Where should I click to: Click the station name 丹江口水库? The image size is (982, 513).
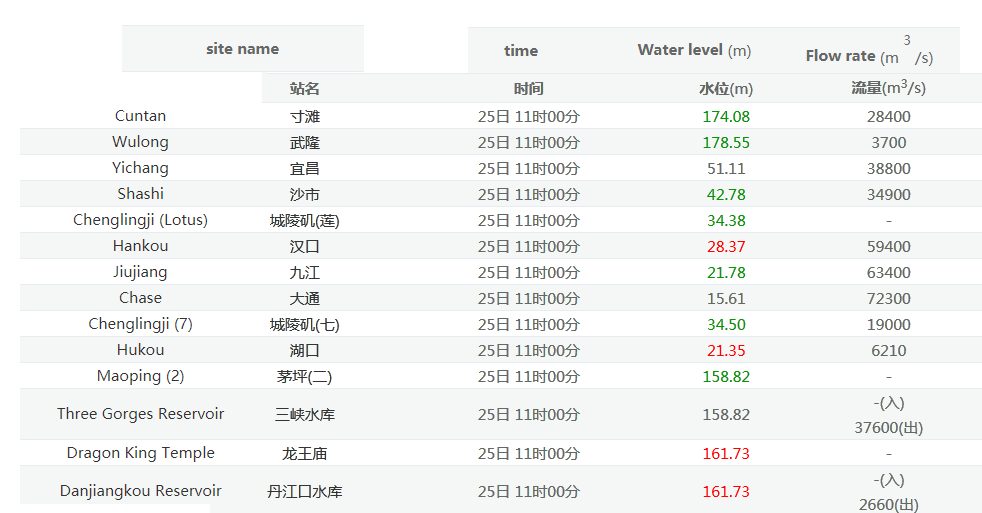(304, 492)
